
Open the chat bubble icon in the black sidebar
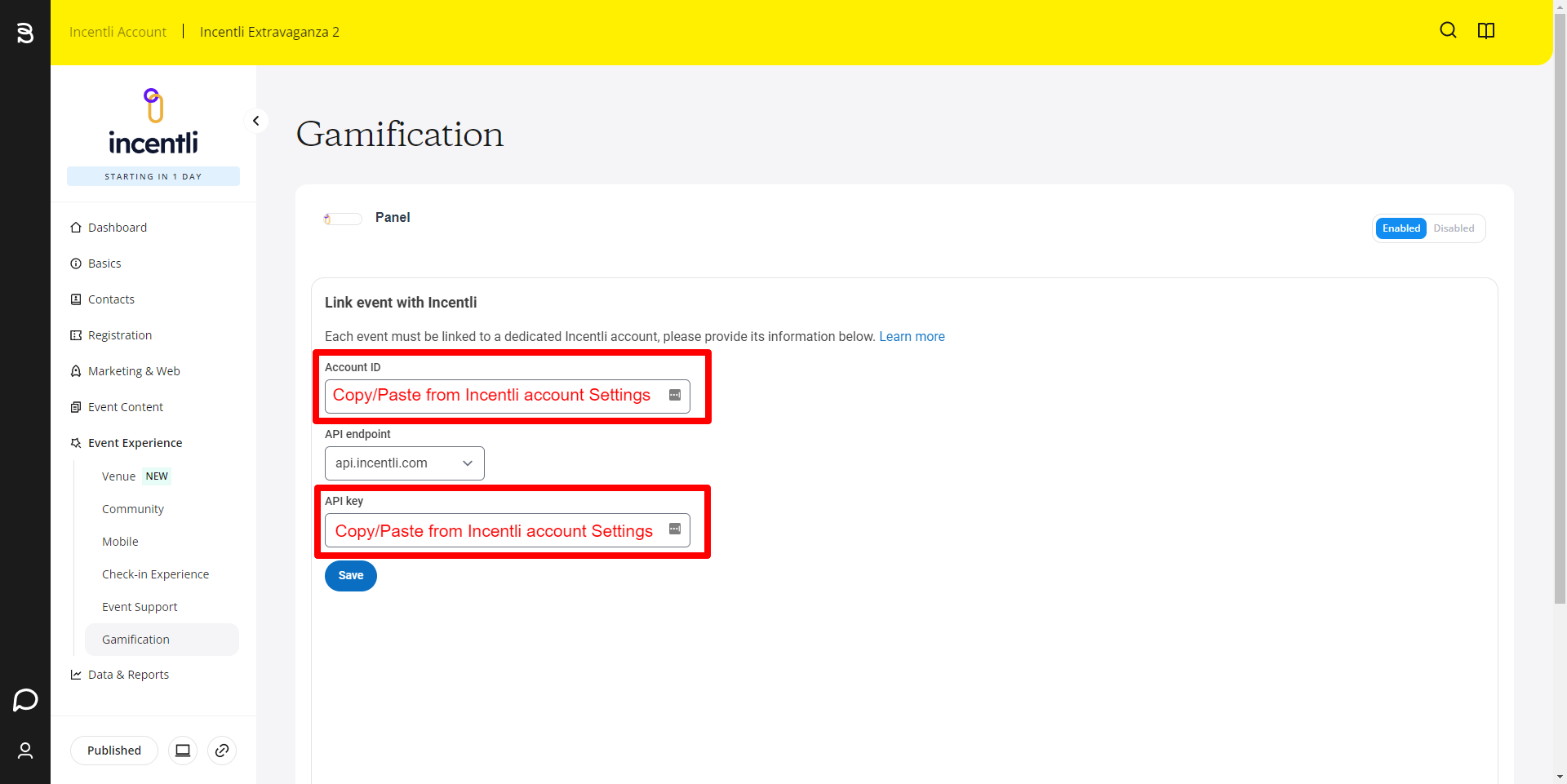point(25,699)
